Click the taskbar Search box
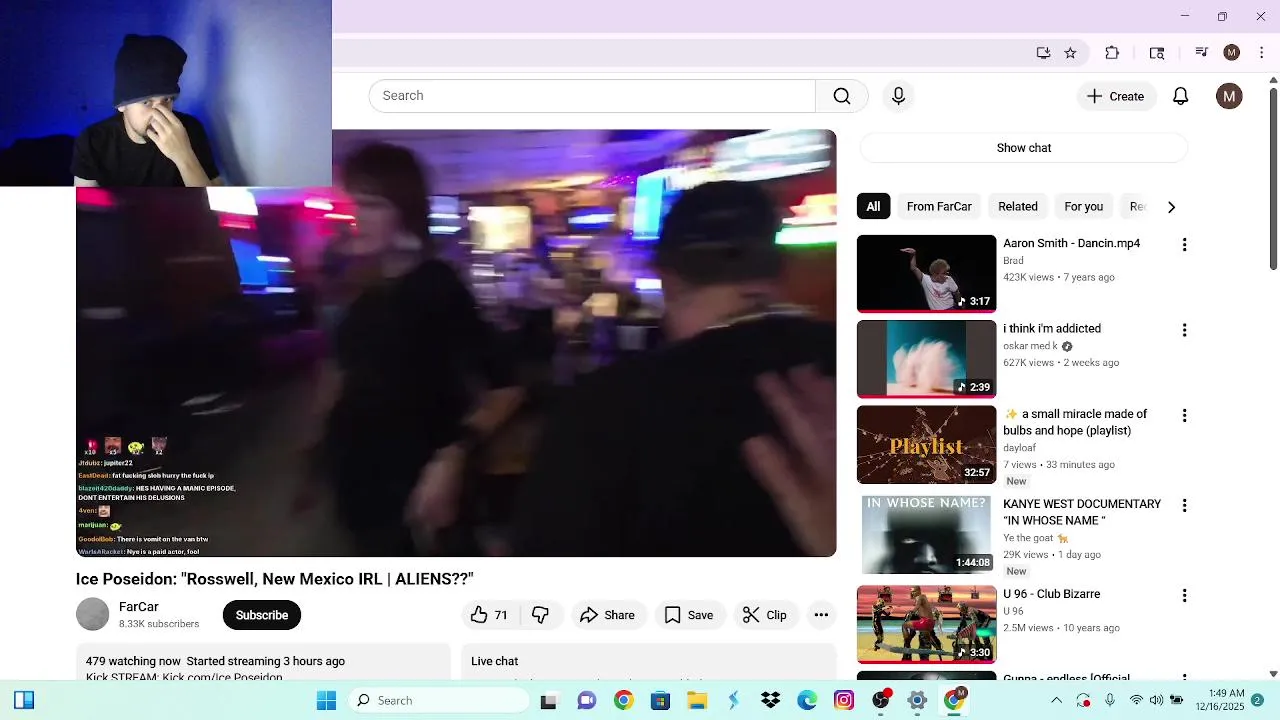The width and height of the screenshot is (1280, 720). [x=440, y=700]
